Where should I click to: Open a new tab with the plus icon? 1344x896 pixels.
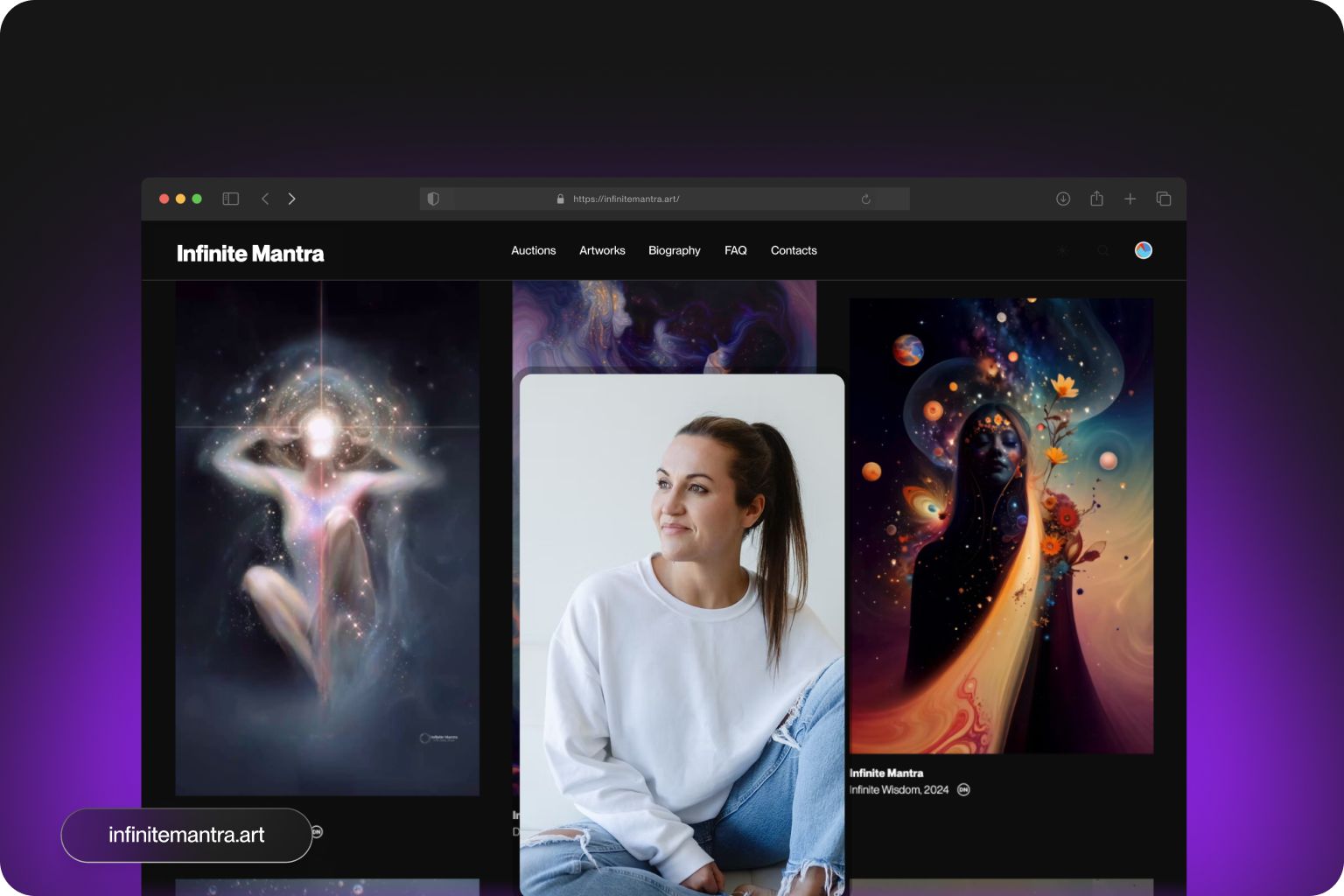tap(1130, 199)
